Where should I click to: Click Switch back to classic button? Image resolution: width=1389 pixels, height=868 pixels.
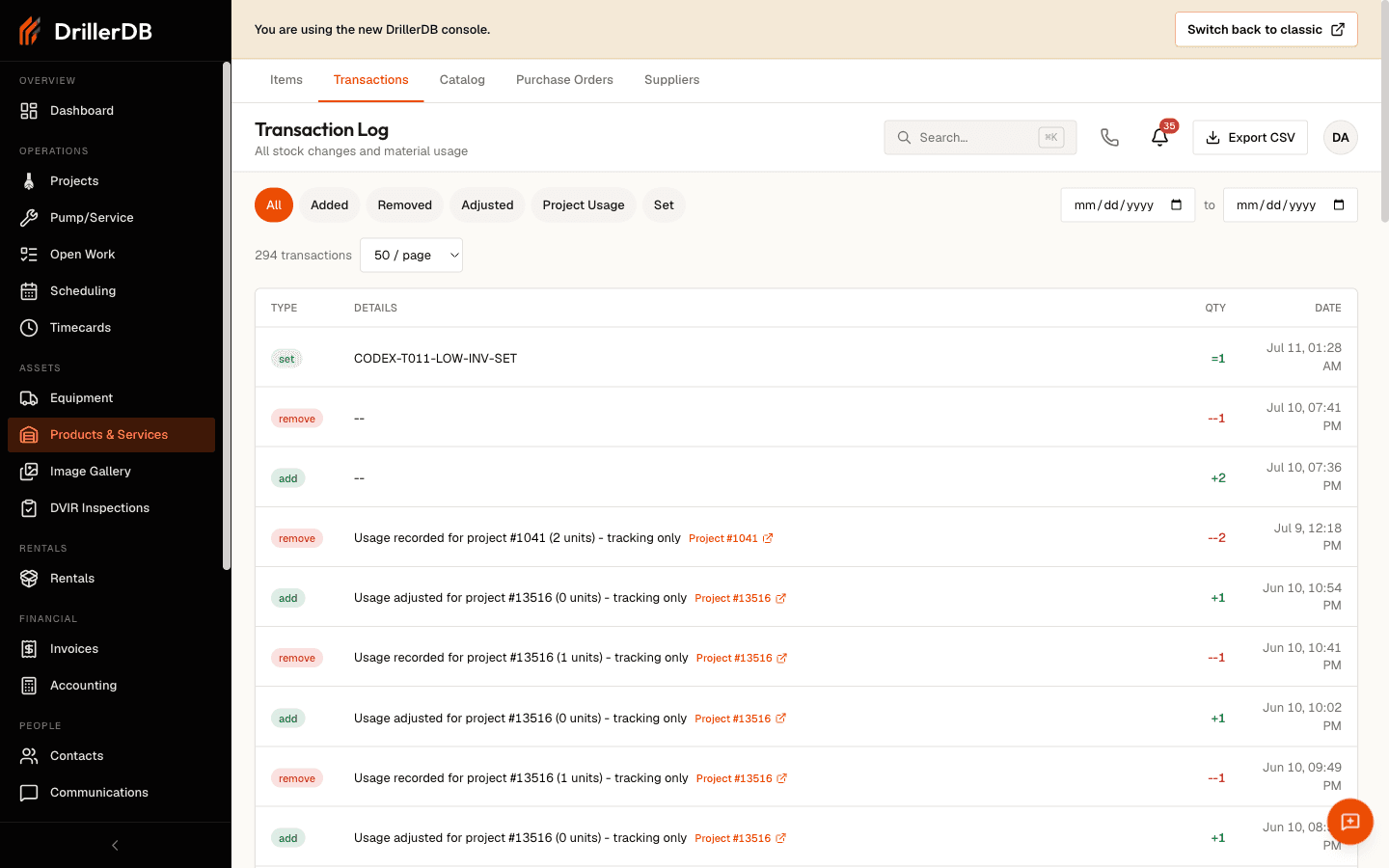1266,30
